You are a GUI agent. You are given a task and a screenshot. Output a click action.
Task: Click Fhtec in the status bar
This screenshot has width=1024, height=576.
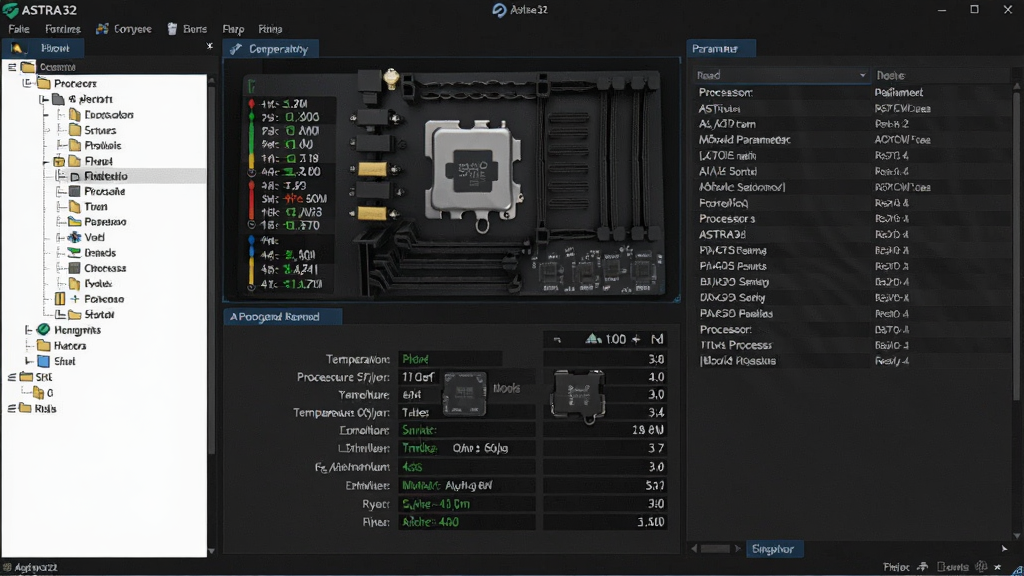tap(896, 567)
